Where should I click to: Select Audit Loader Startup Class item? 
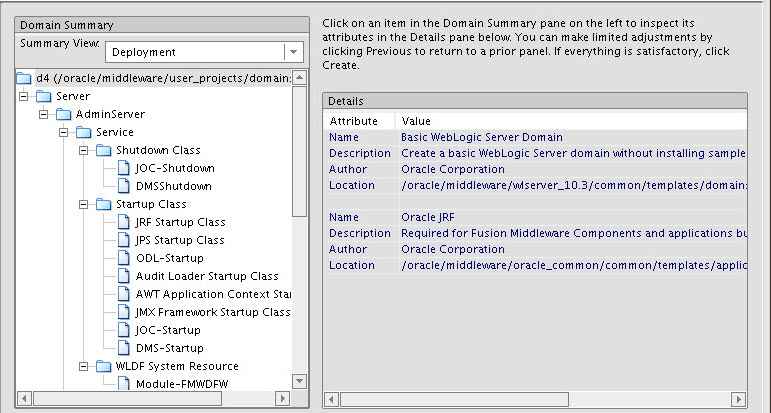click(x=207, y=276)
